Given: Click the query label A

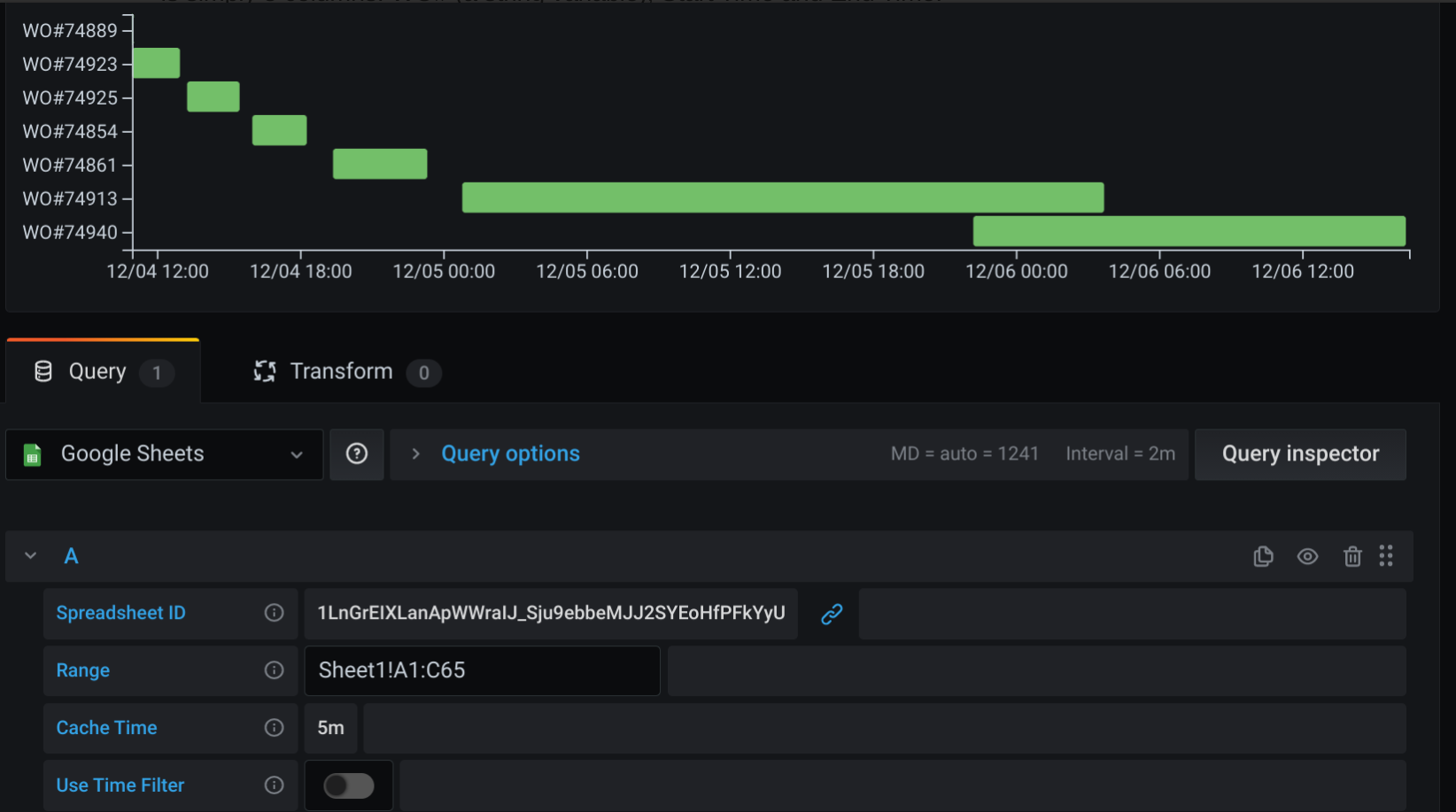Looking at the screenshot, I should [x=71, y=556].
